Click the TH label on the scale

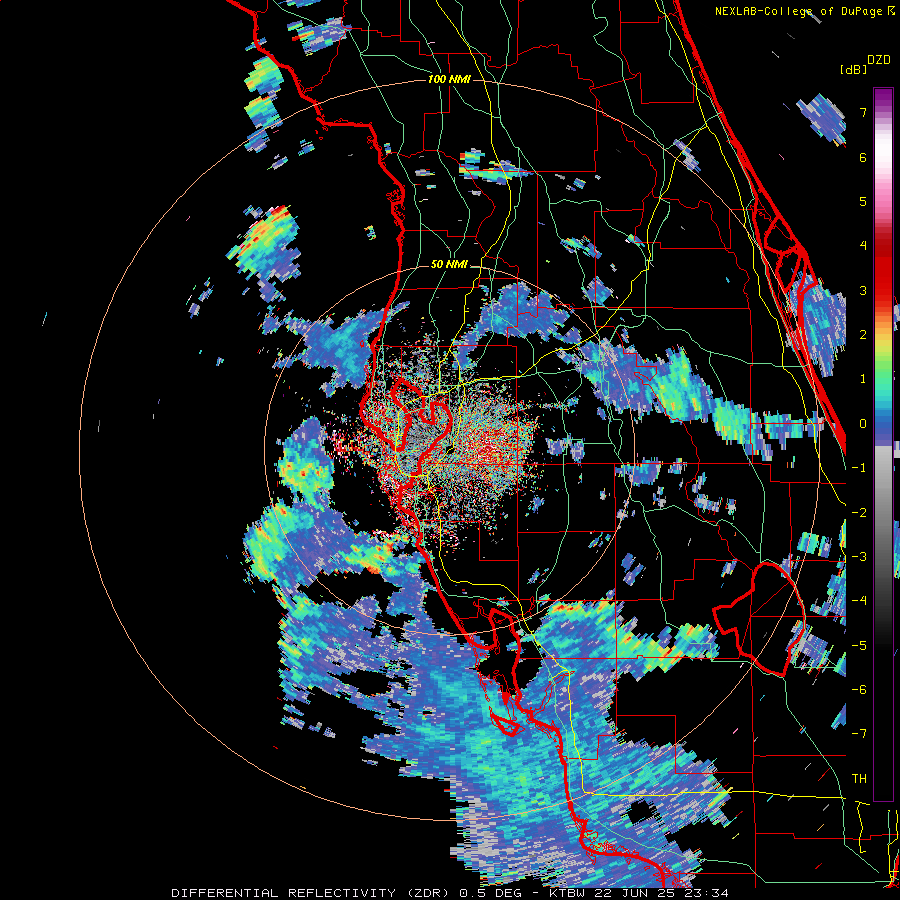(859, 779)
